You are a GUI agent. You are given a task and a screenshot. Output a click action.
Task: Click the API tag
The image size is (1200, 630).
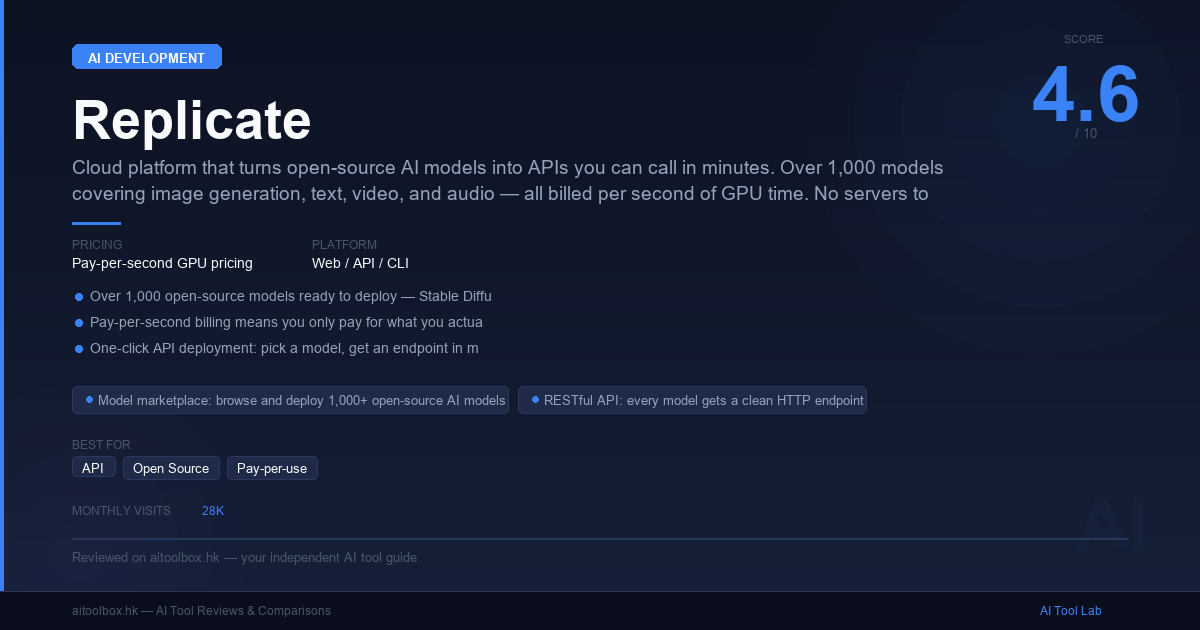coord(94,468)
